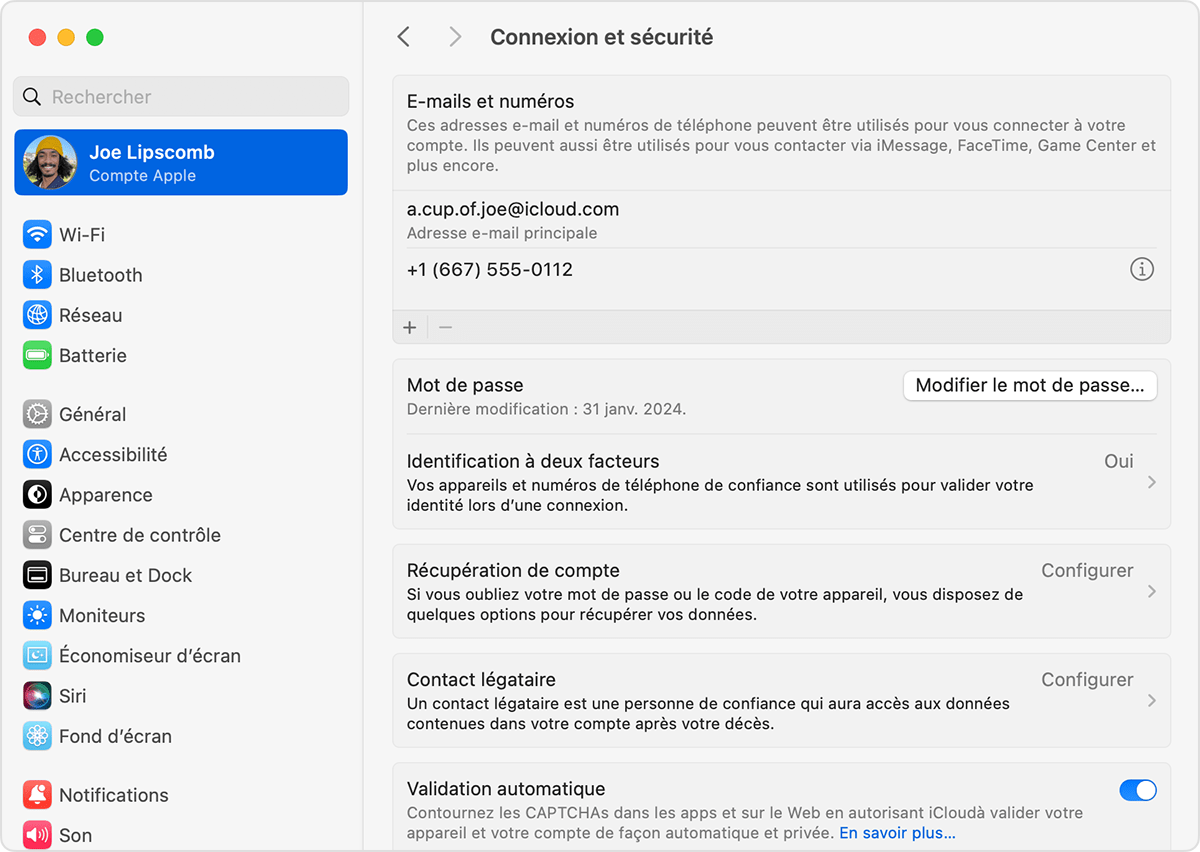Select the Notifications bell icon
The image size is (1200, 852).
[x=37, y=795]
